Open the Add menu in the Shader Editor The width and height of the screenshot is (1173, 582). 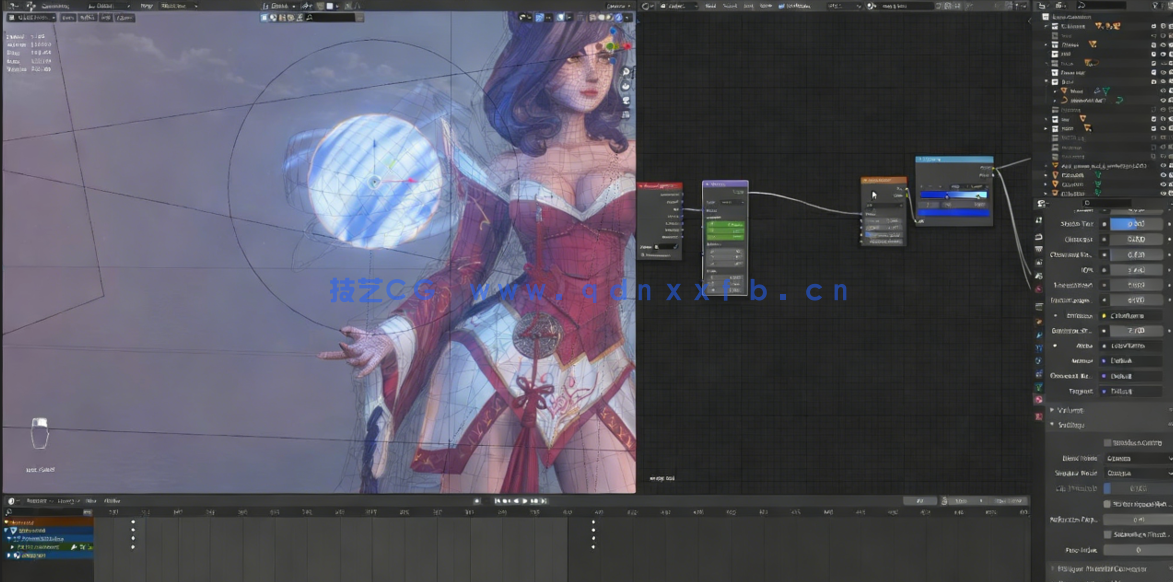(x=748, y=5)
